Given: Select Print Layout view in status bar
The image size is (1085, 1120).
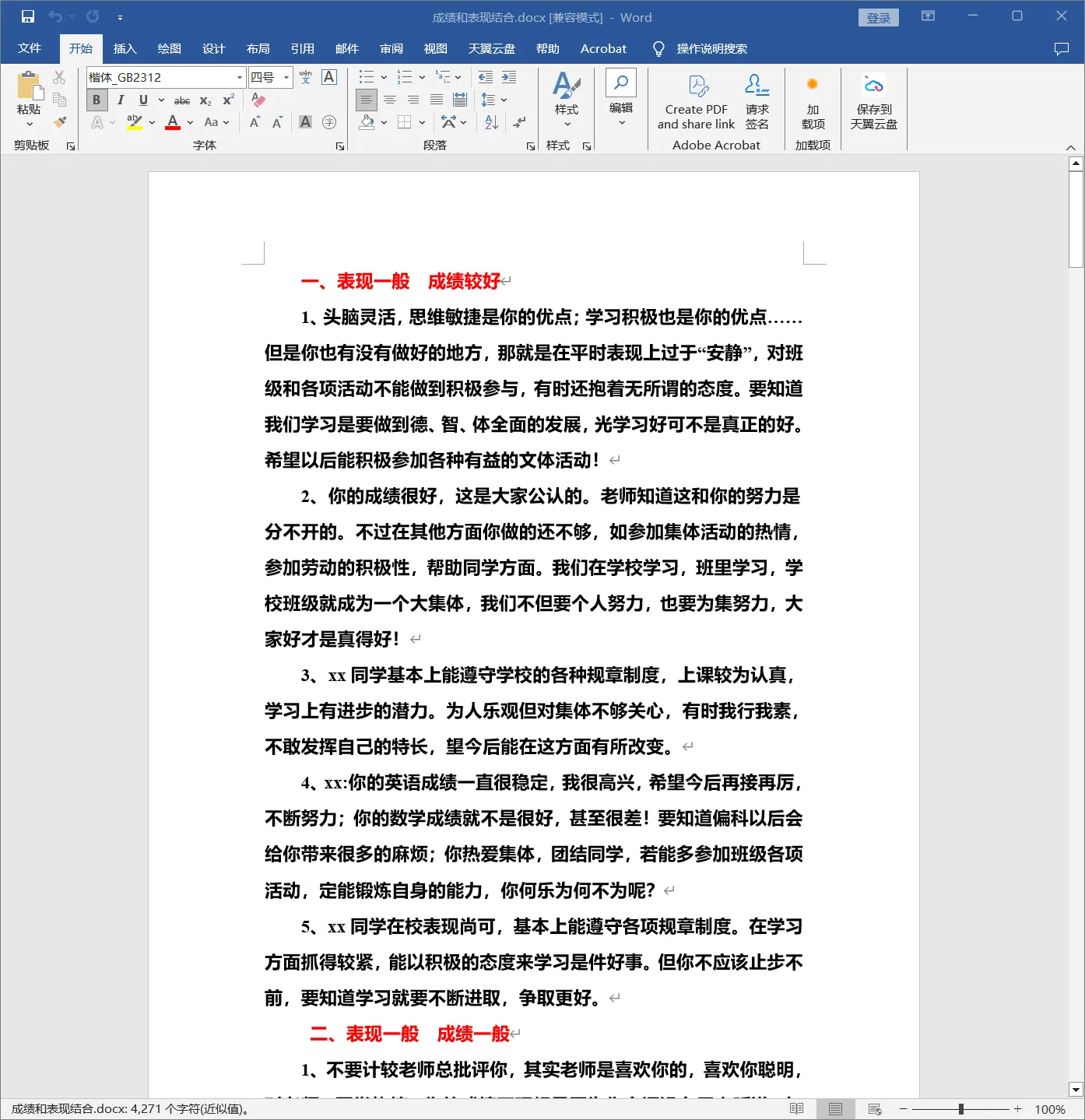Looking at the screenshot, I should tap(835, 1109).
